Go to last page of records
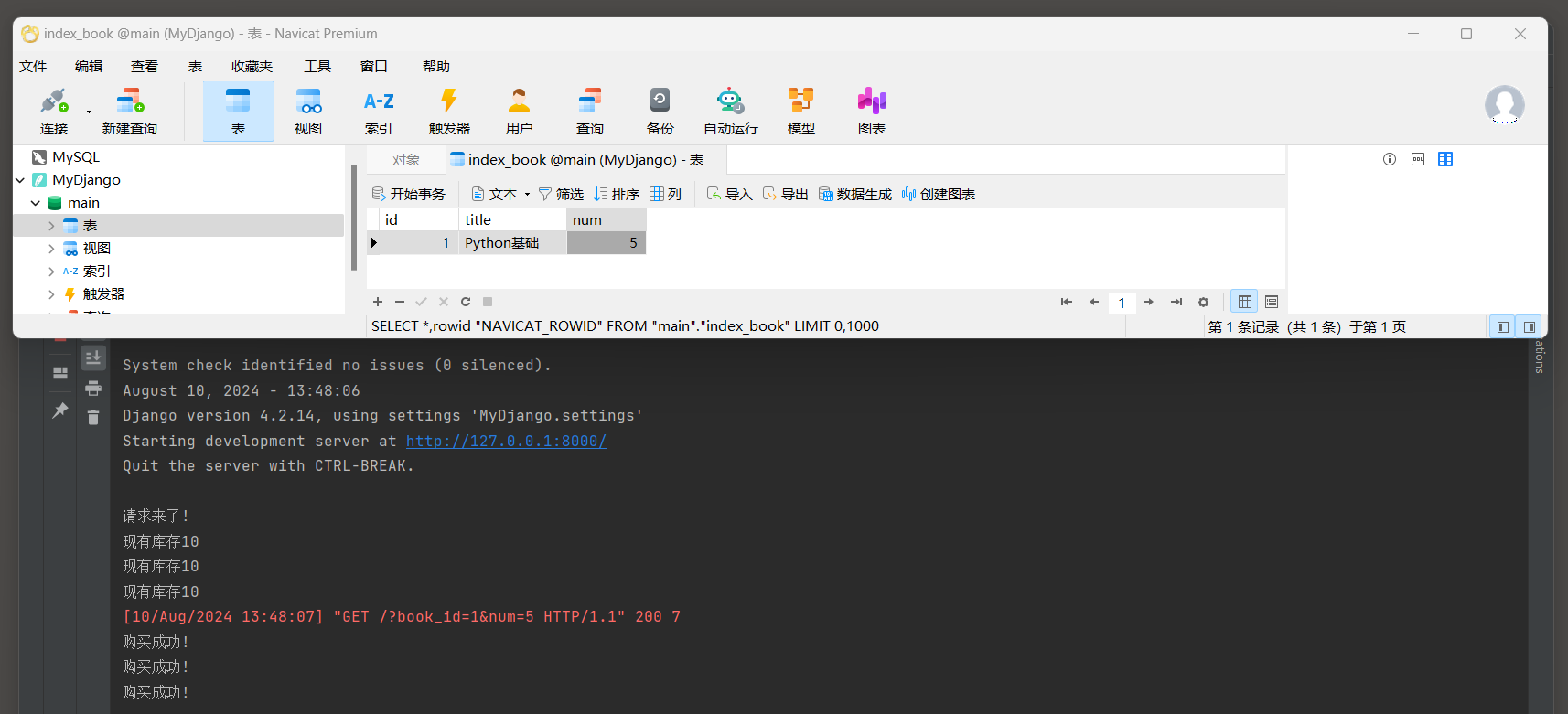Viewport: 1568px width, 714px height. pos(1176,302)
